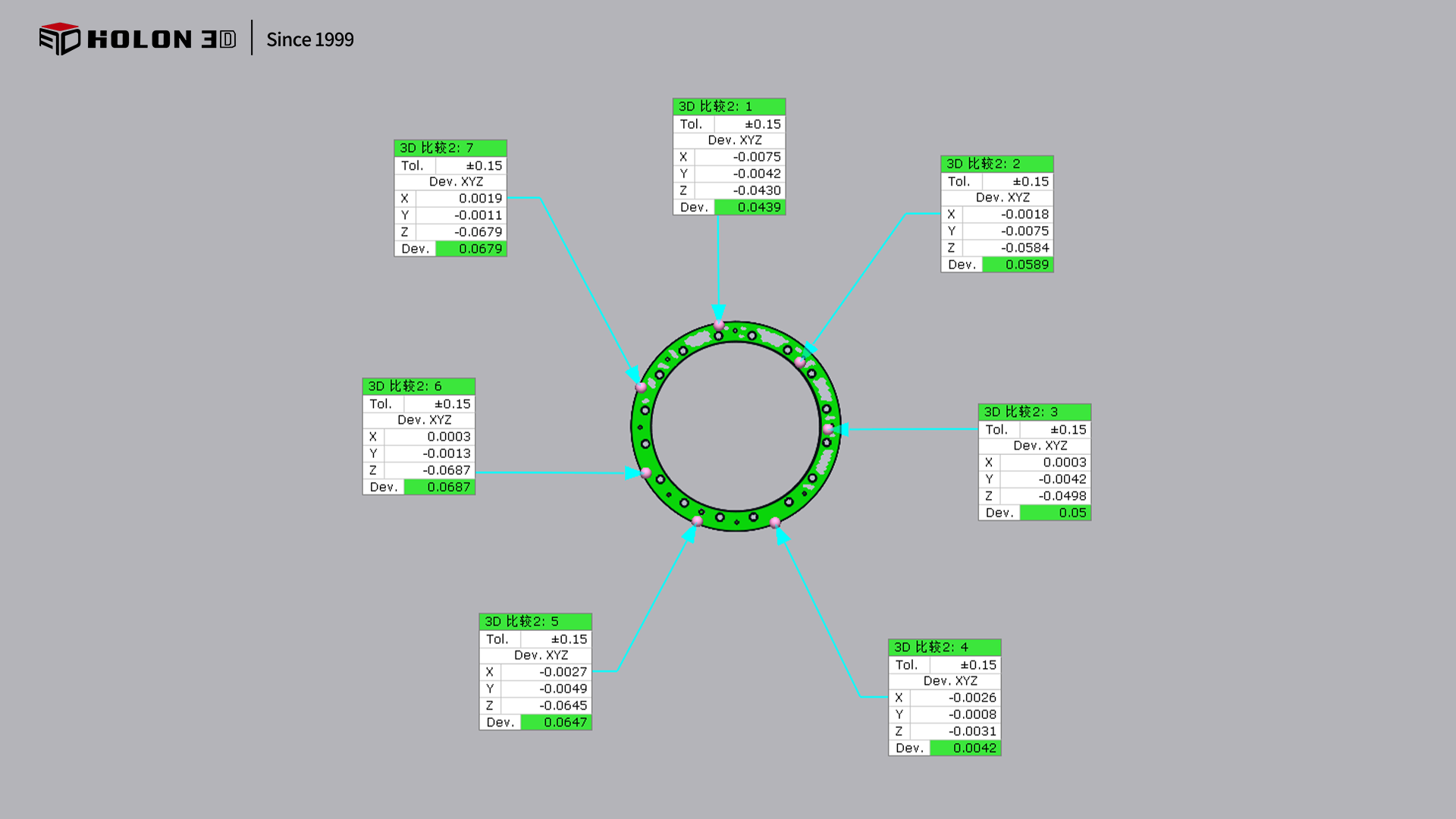Select the 3D comparison 2 annotation header
This screenshot has width=1456, height=819.
(x=996, y=164)
